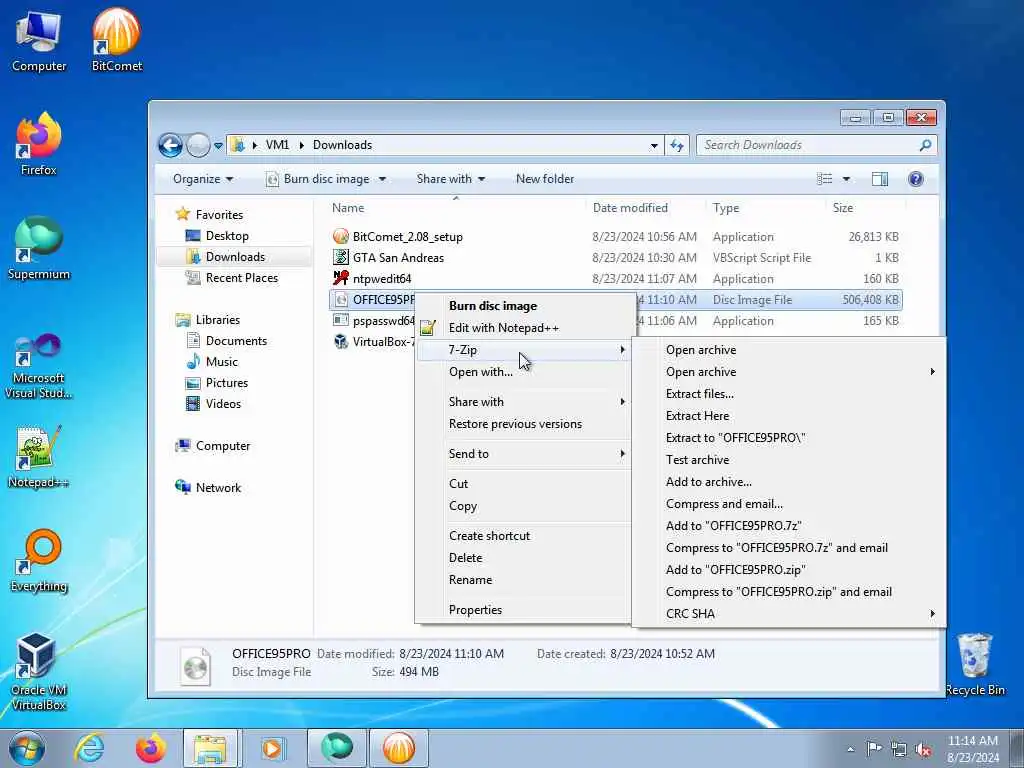Click the muted volume tray icon
This screenshot has width=1024, height=768.
pyautogui.click(x=923, y=750)
